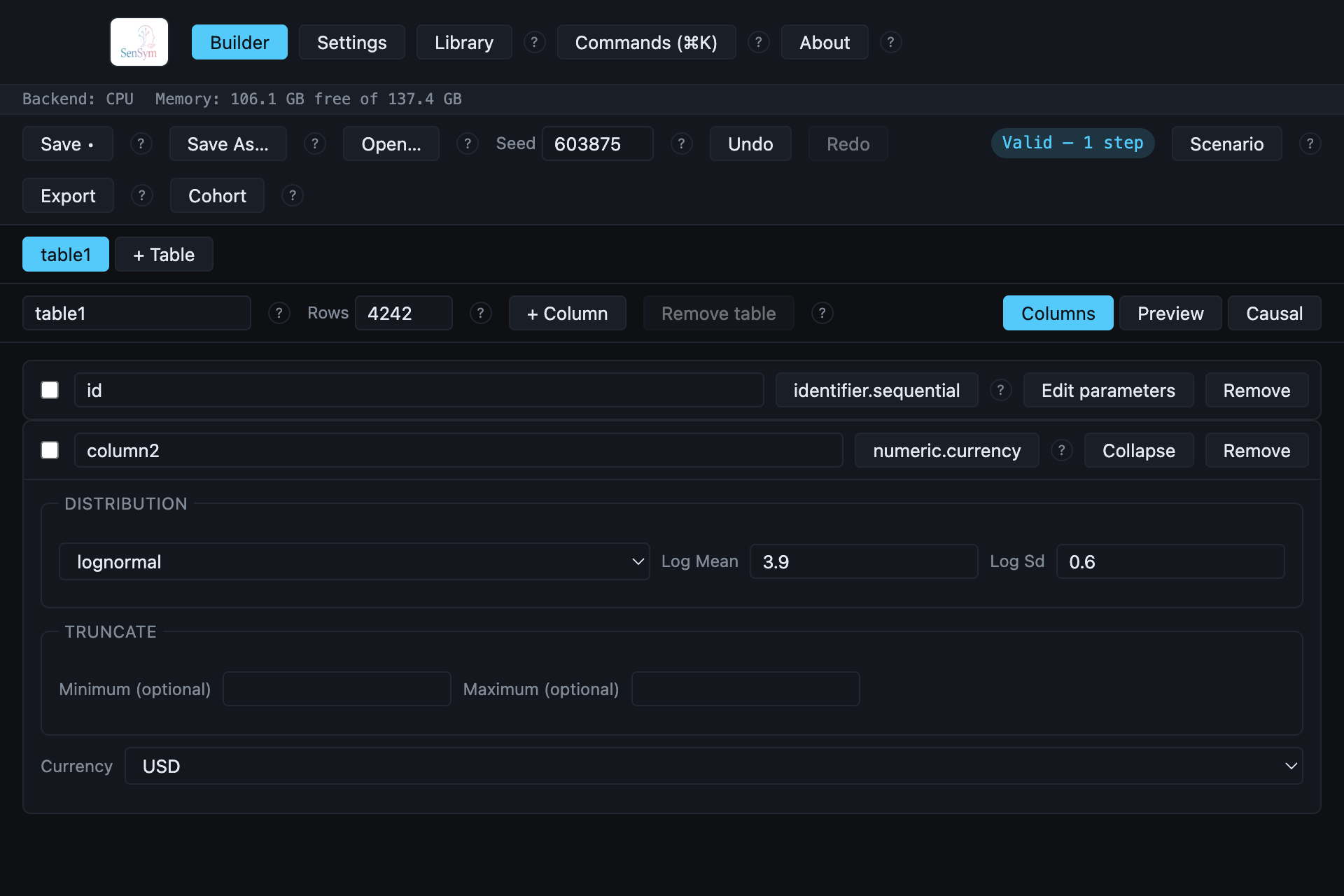
Task: Open the Currency USD dropdown
Action: 713,766
